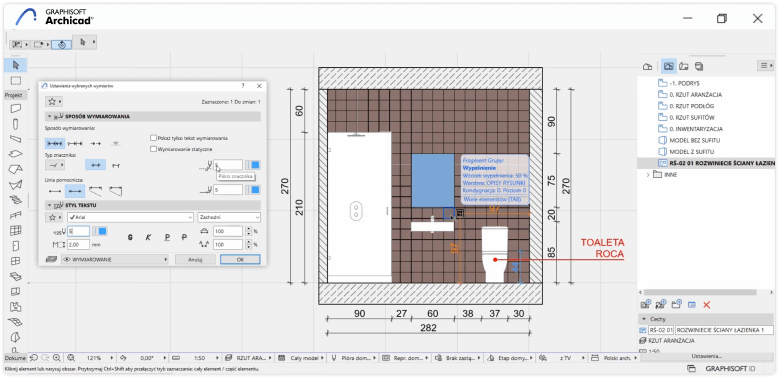Select the Beam tool in the toolbox
This screenshot has width=779, height=378.
click(15, 139)
